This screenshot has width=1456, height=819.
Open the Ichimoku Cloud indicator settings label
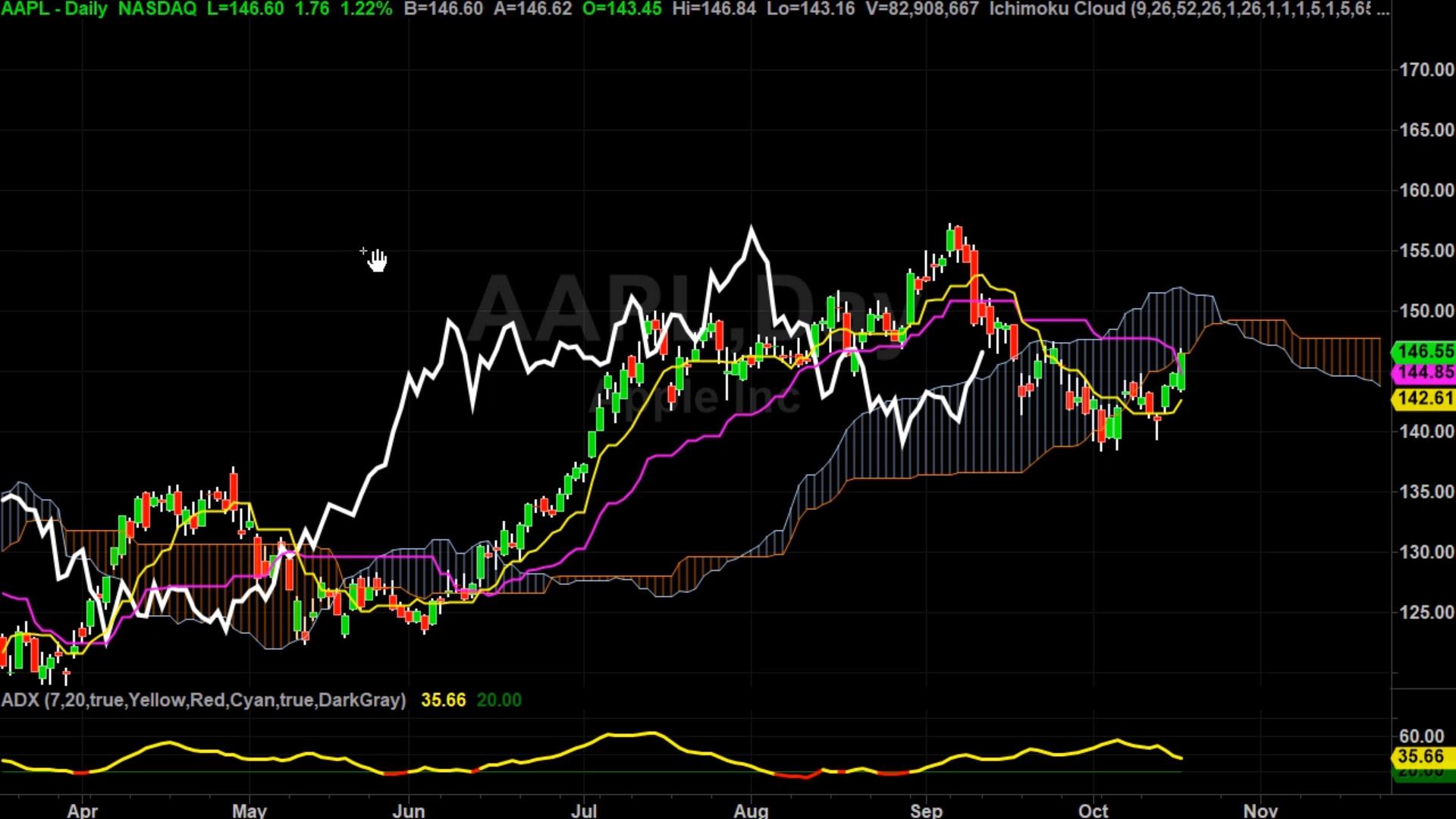[x=1189, y=9]
